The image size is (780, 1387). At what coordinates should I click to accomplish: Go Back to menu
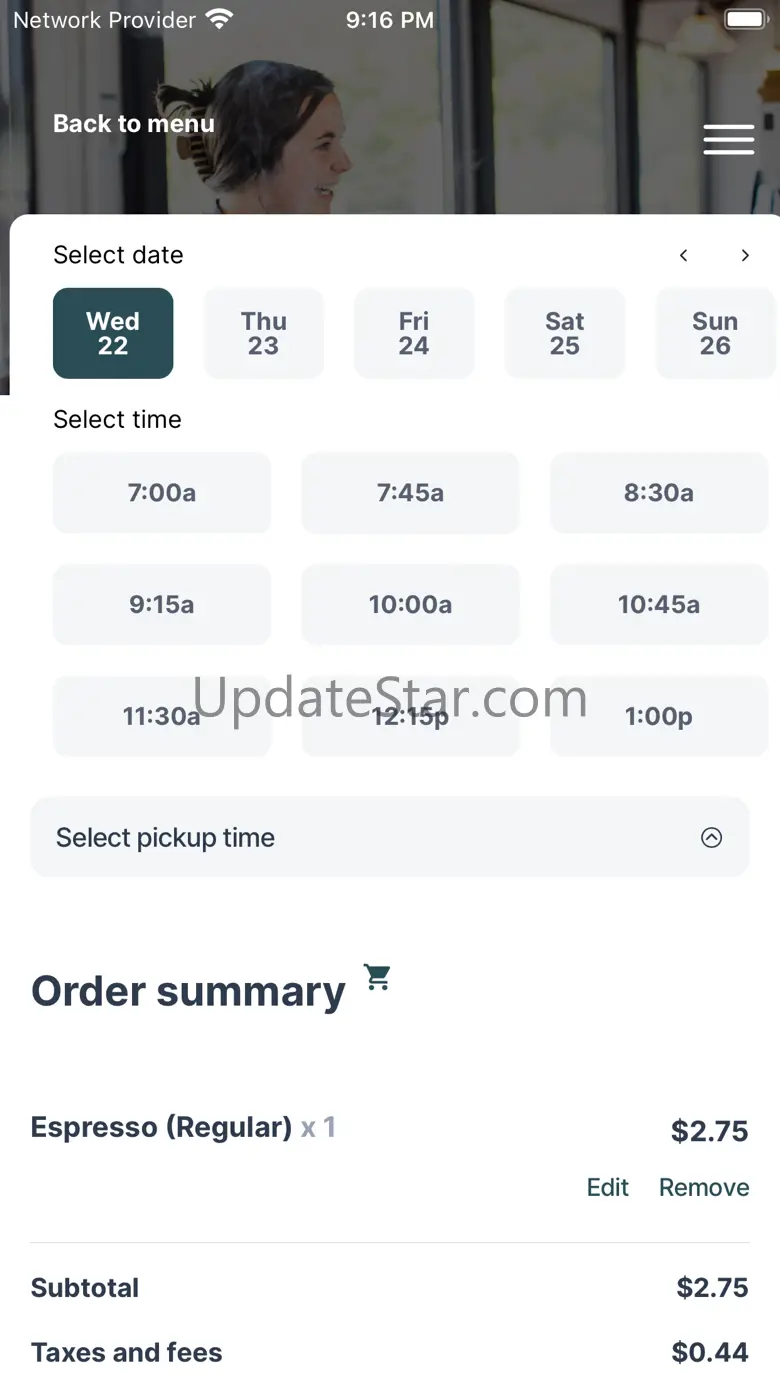134,124
